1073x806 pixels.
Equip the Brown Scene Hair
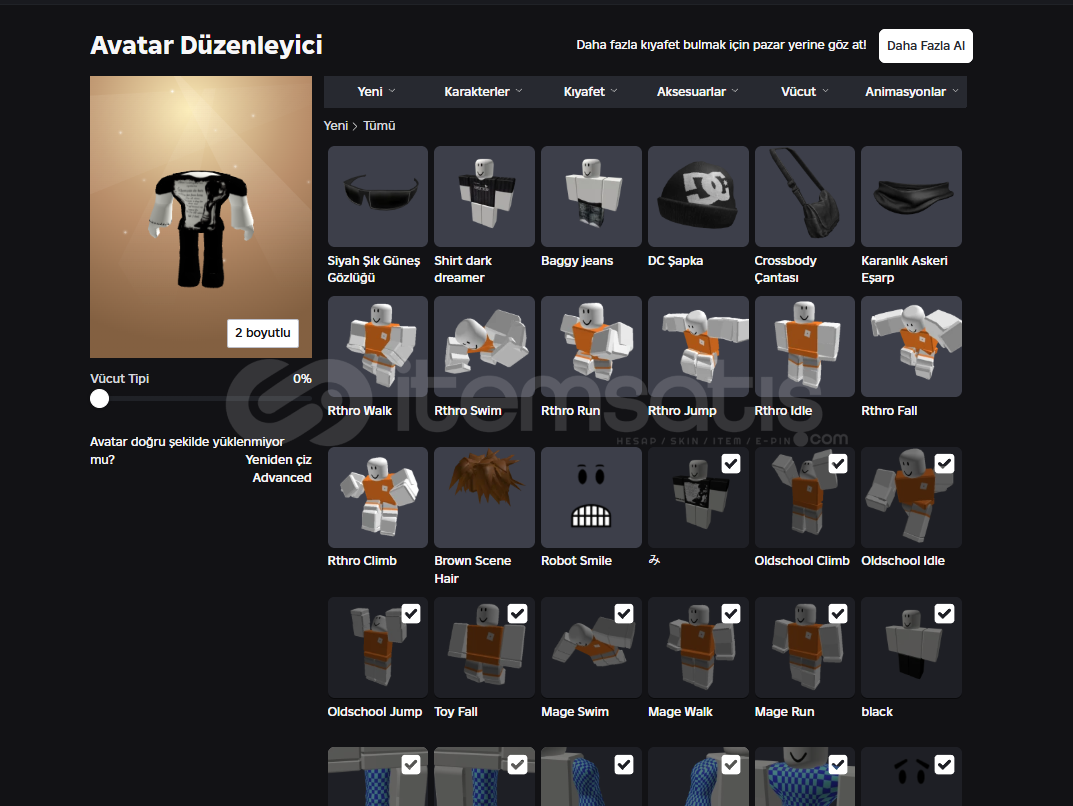(484, 497)
